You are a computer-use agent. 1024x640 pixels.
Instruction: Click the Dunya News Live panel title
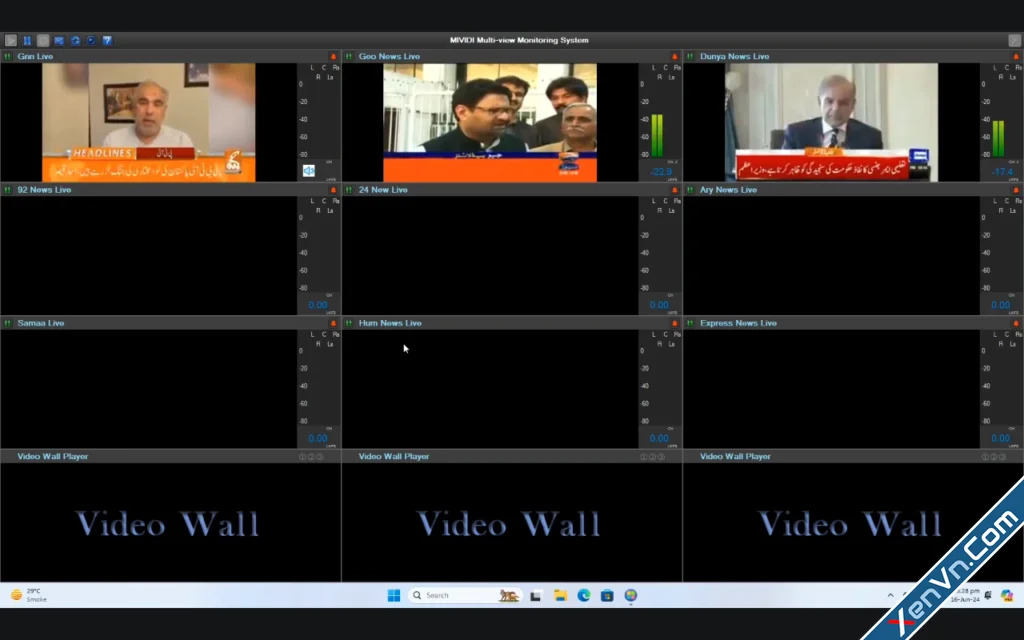click(x=735, y=57)
